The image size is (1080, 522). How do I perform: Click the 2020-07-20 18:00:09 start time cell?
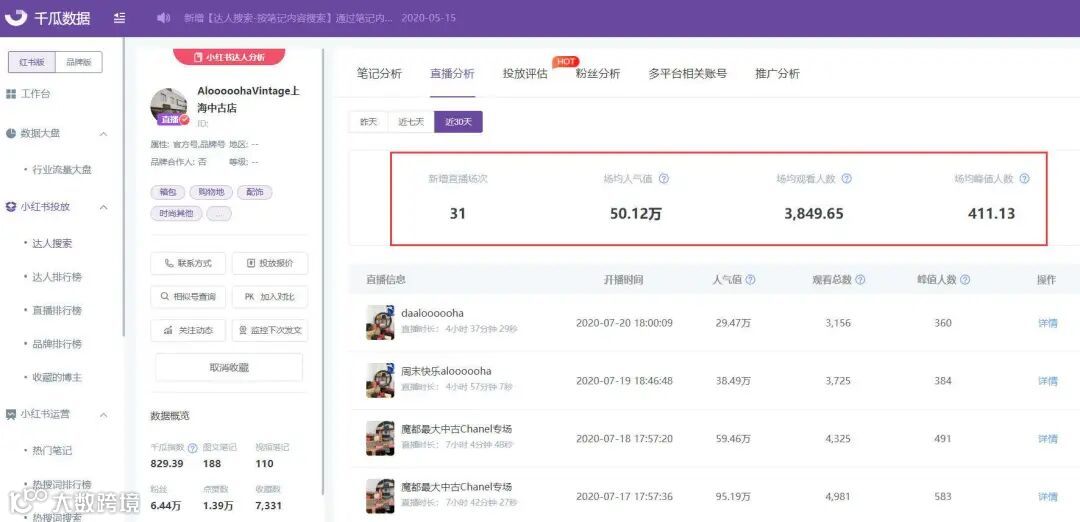[624, 323]
